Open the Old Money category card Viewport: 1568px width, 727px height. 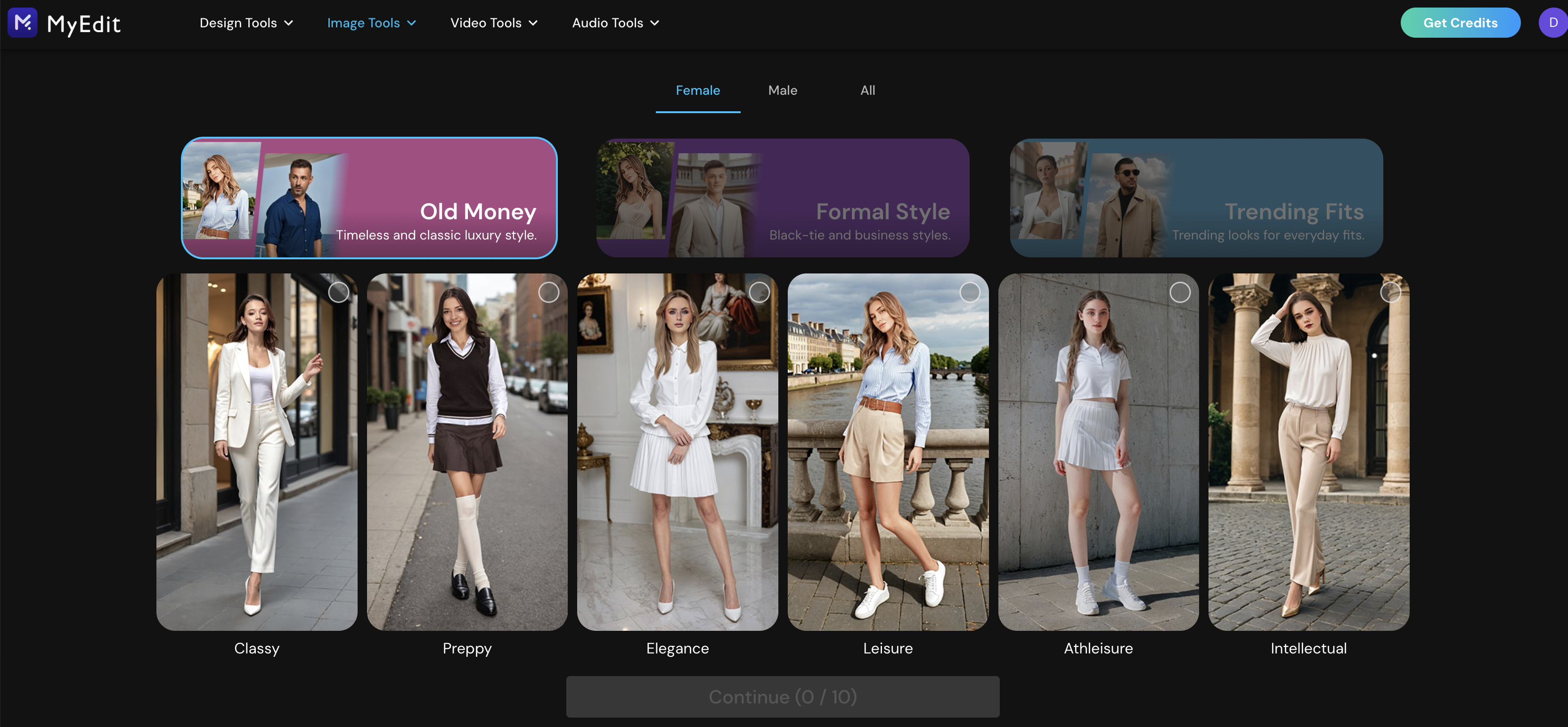click(x=369, y=198)
